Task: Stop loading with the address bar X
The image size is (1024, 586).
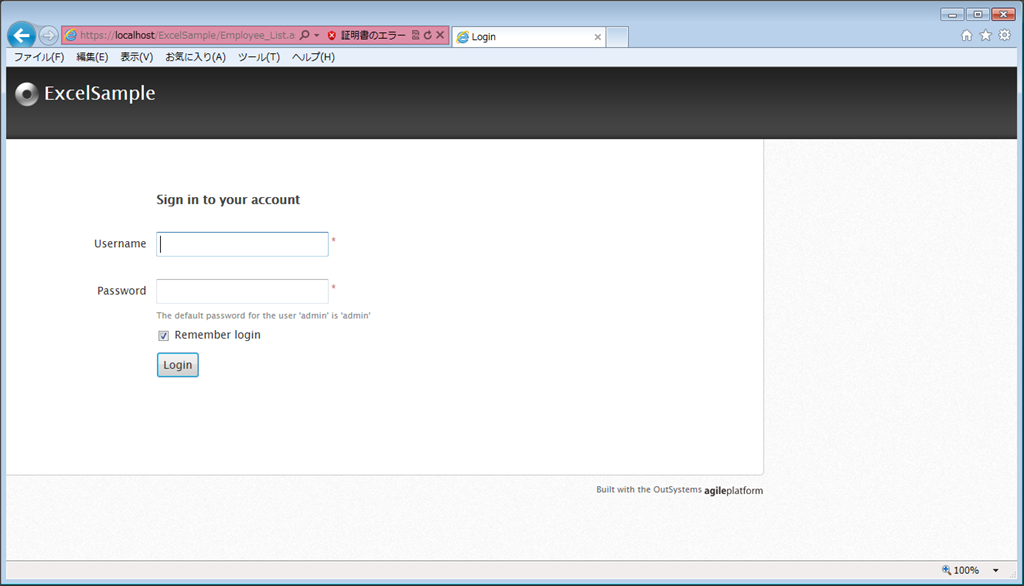Action: pyautogui.click(x=440, y=35)
